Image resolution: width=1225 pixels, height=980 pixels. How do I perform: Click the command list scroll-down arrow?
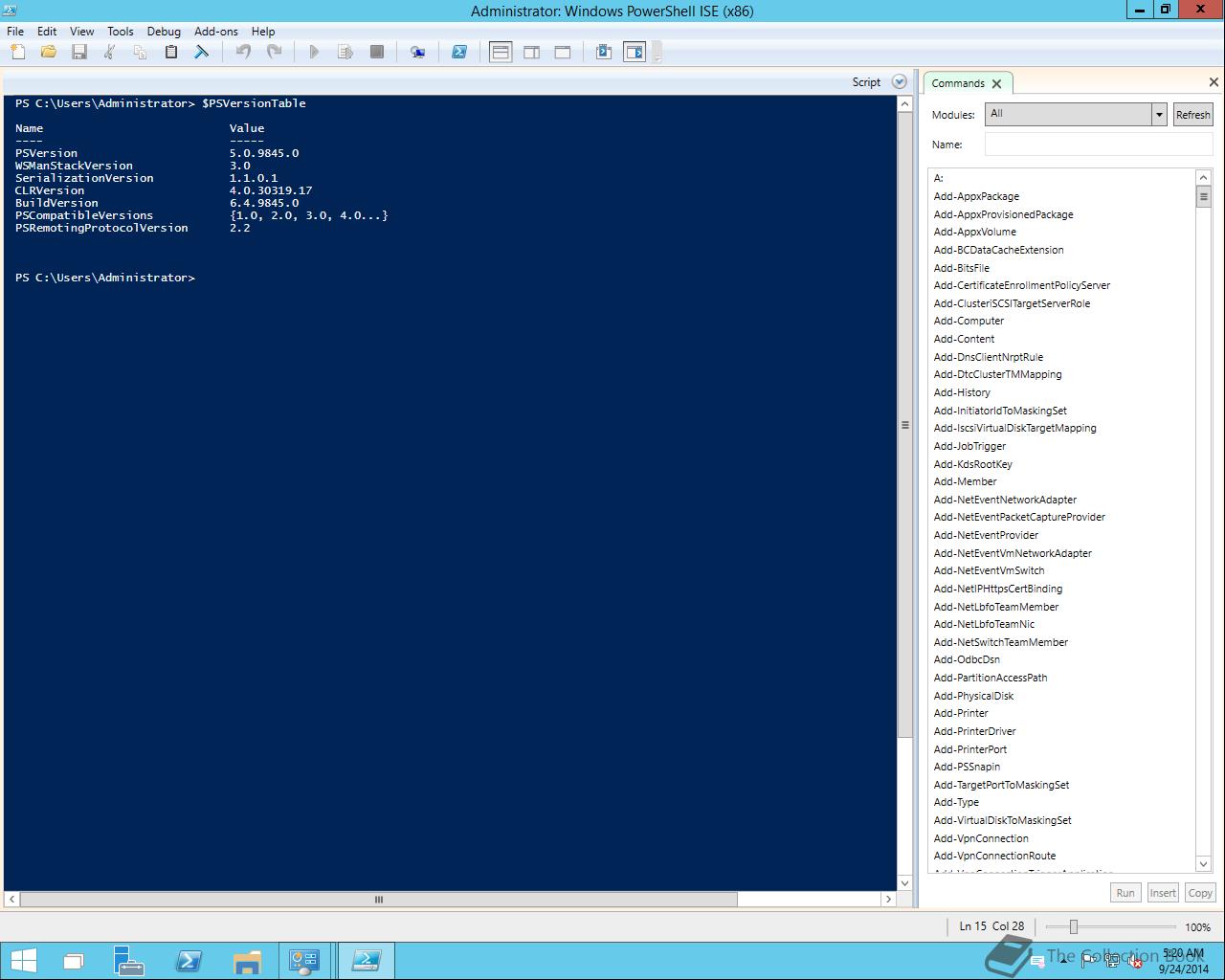[1204, 864]
